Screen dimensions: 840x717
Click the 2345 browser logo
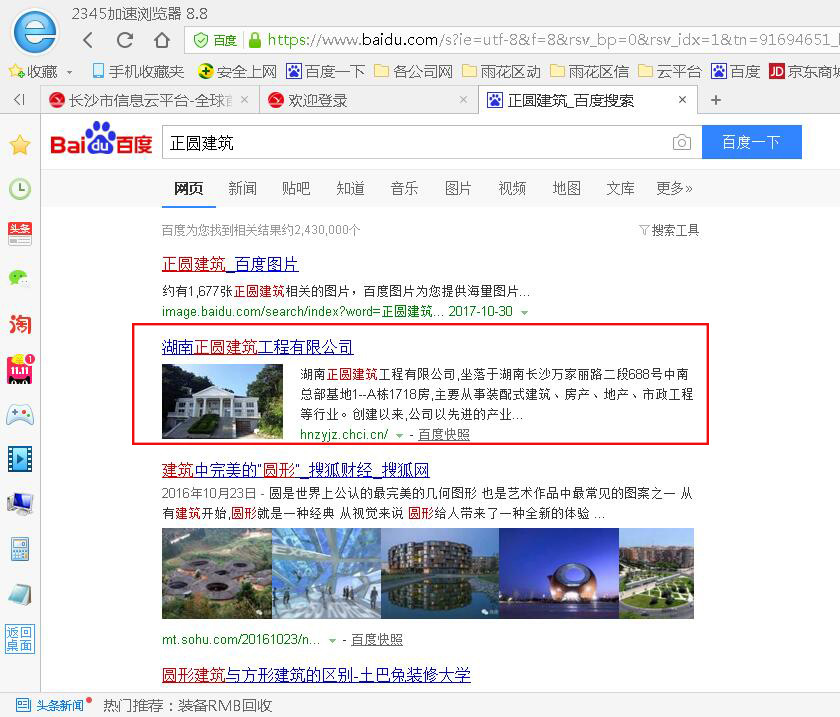[35, 32]
